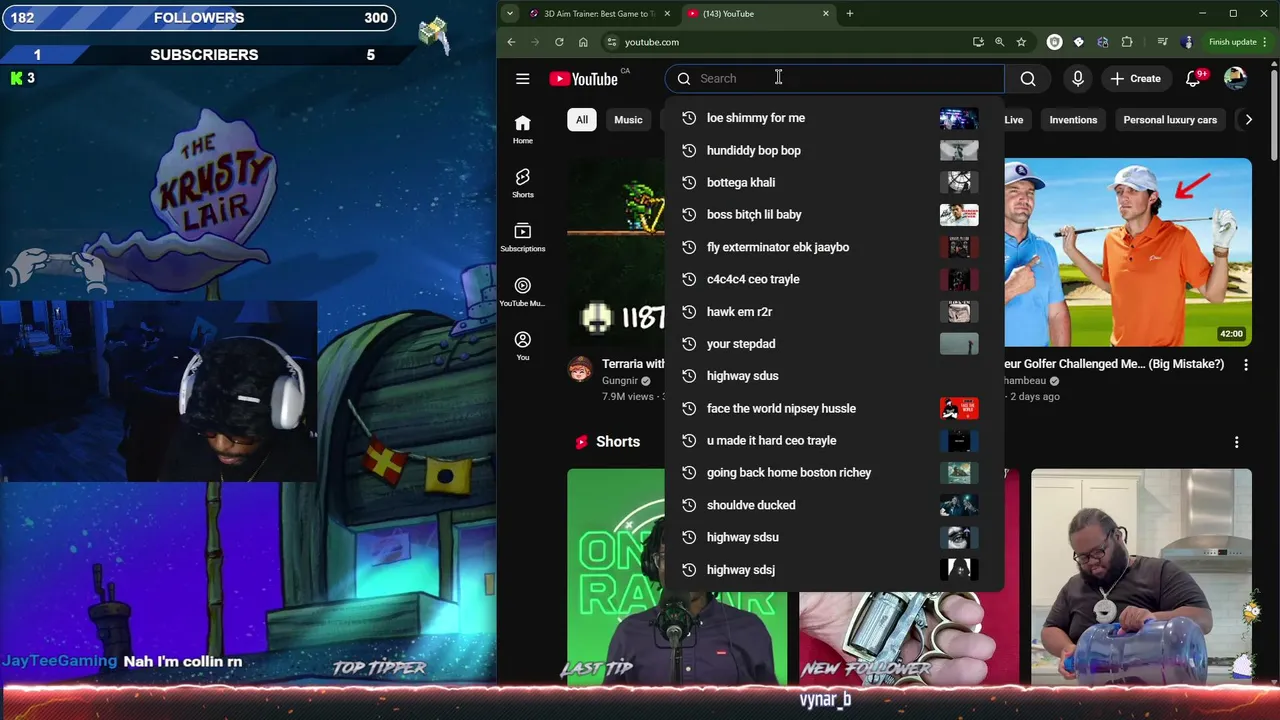This screenshot has width=1280, height=720.
Task: Select suggestion 'hundiddy bop bop'
Action: click(833, 150)
